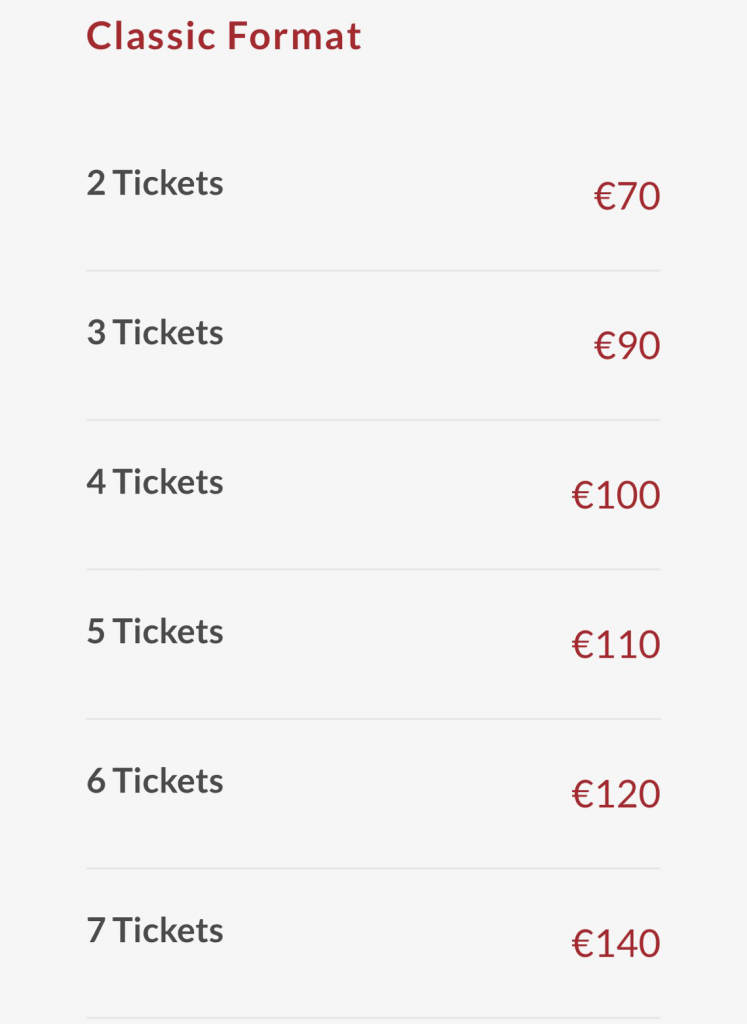Screen dimensions: 747x1024
Task: Choose the 7 Tickets label
Action: coord(155,931)
